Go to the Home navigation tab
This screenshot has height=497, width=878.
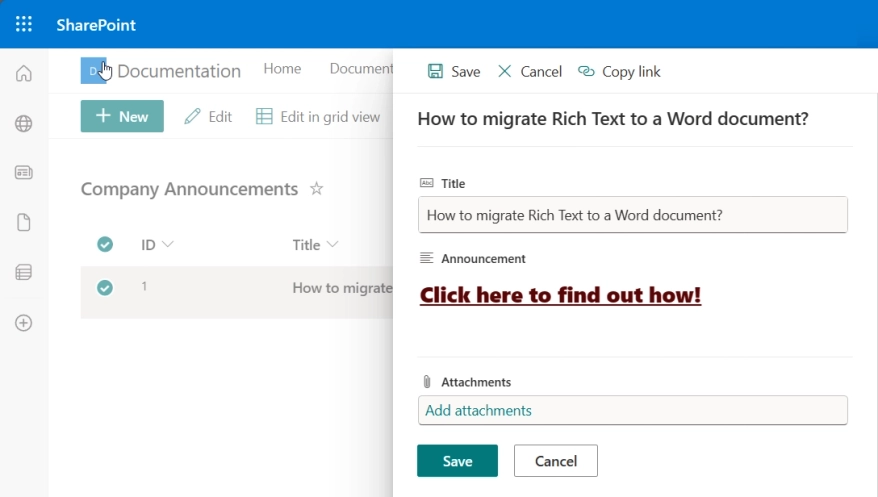click(x=282, y=69)
